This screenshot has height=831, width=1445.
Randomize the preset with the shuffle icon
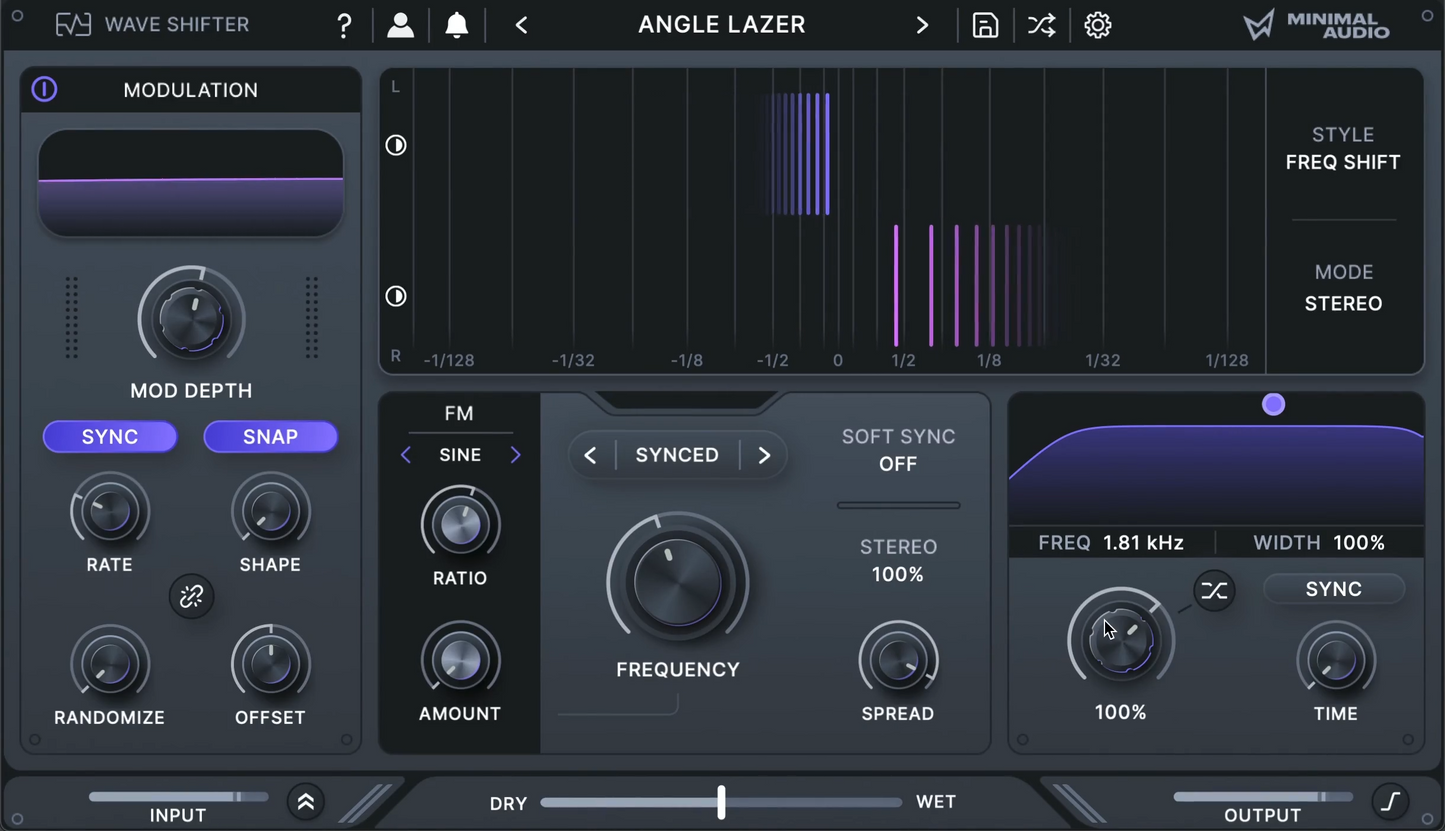pos(1041,24)
